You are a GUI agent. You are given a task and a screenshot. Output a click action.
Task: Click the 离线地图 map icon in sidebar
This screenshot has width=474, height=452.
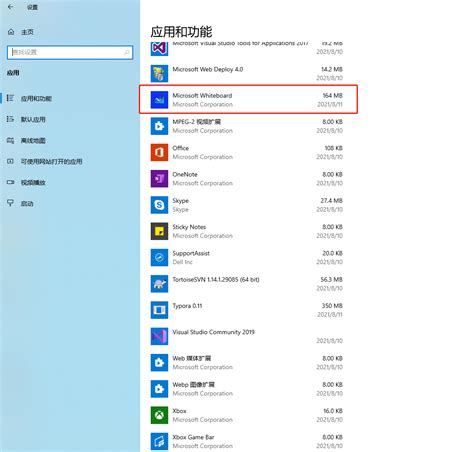point(10,140)
